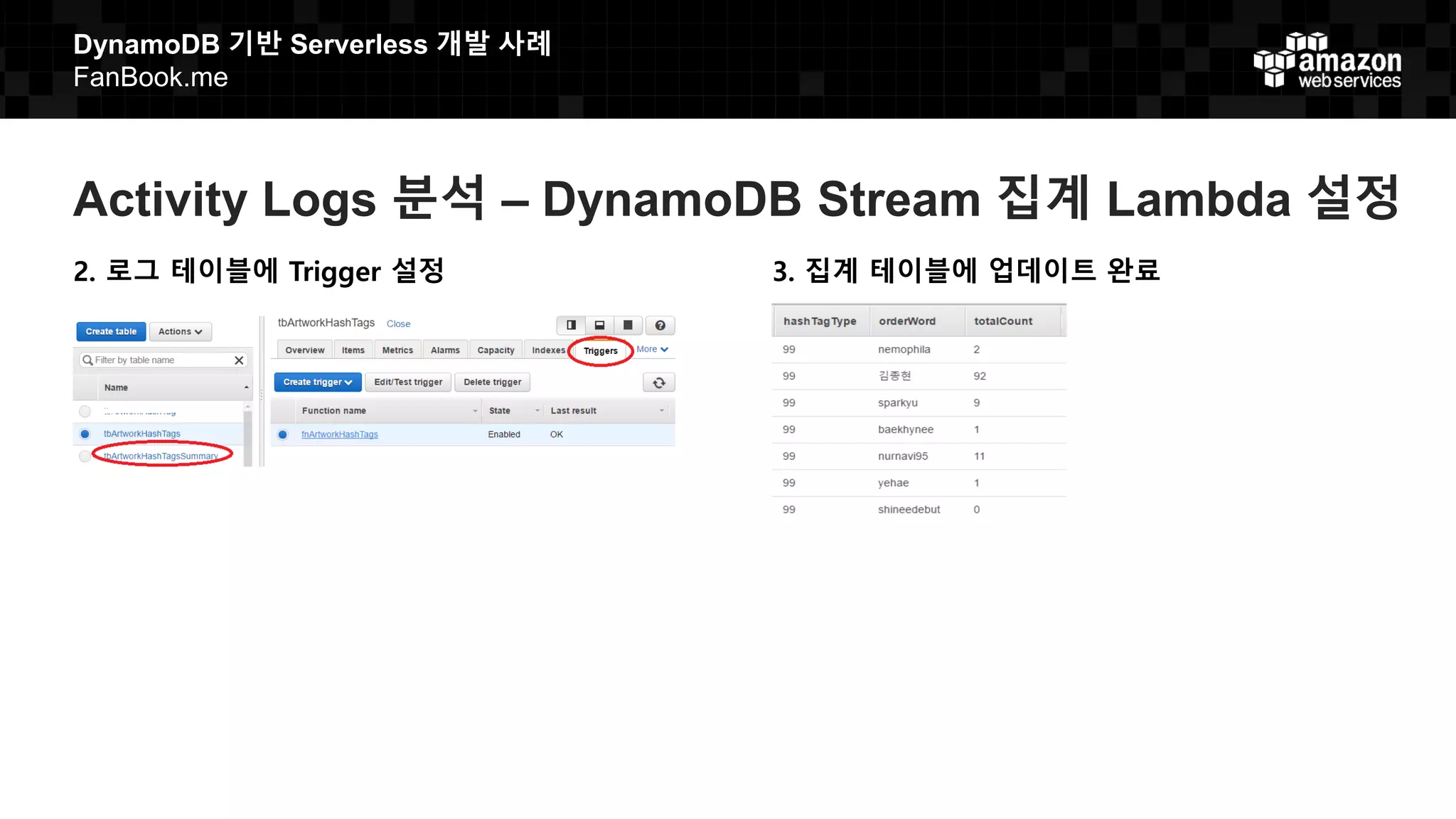Viewport: 1456px width, 819px height.
Task: Click the OK last result cell
Action: [557, 434]
